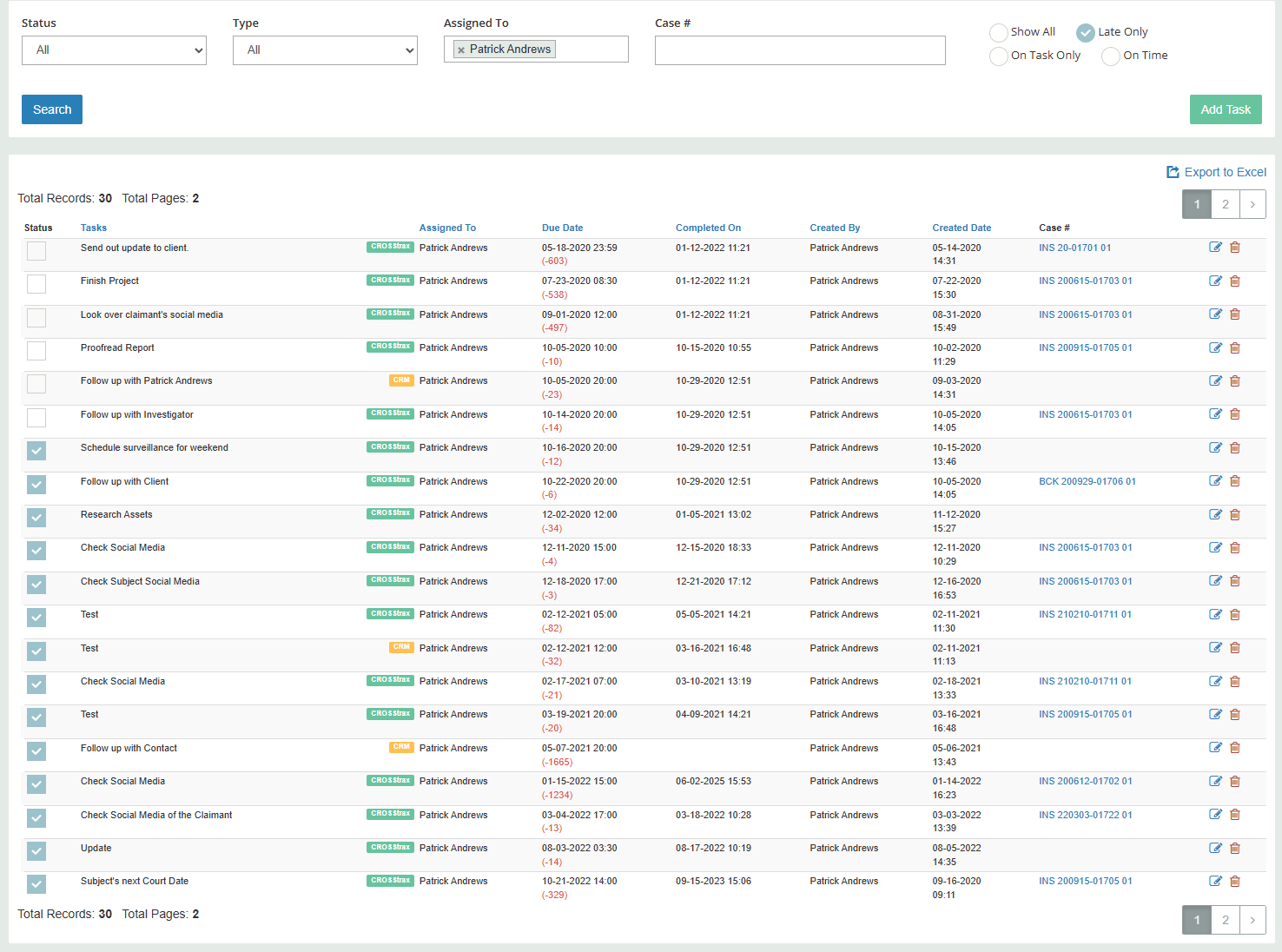Delete 'Follow up with Client' task
This screenshot has height=952, width=1282.
[x=1235, y=481]
